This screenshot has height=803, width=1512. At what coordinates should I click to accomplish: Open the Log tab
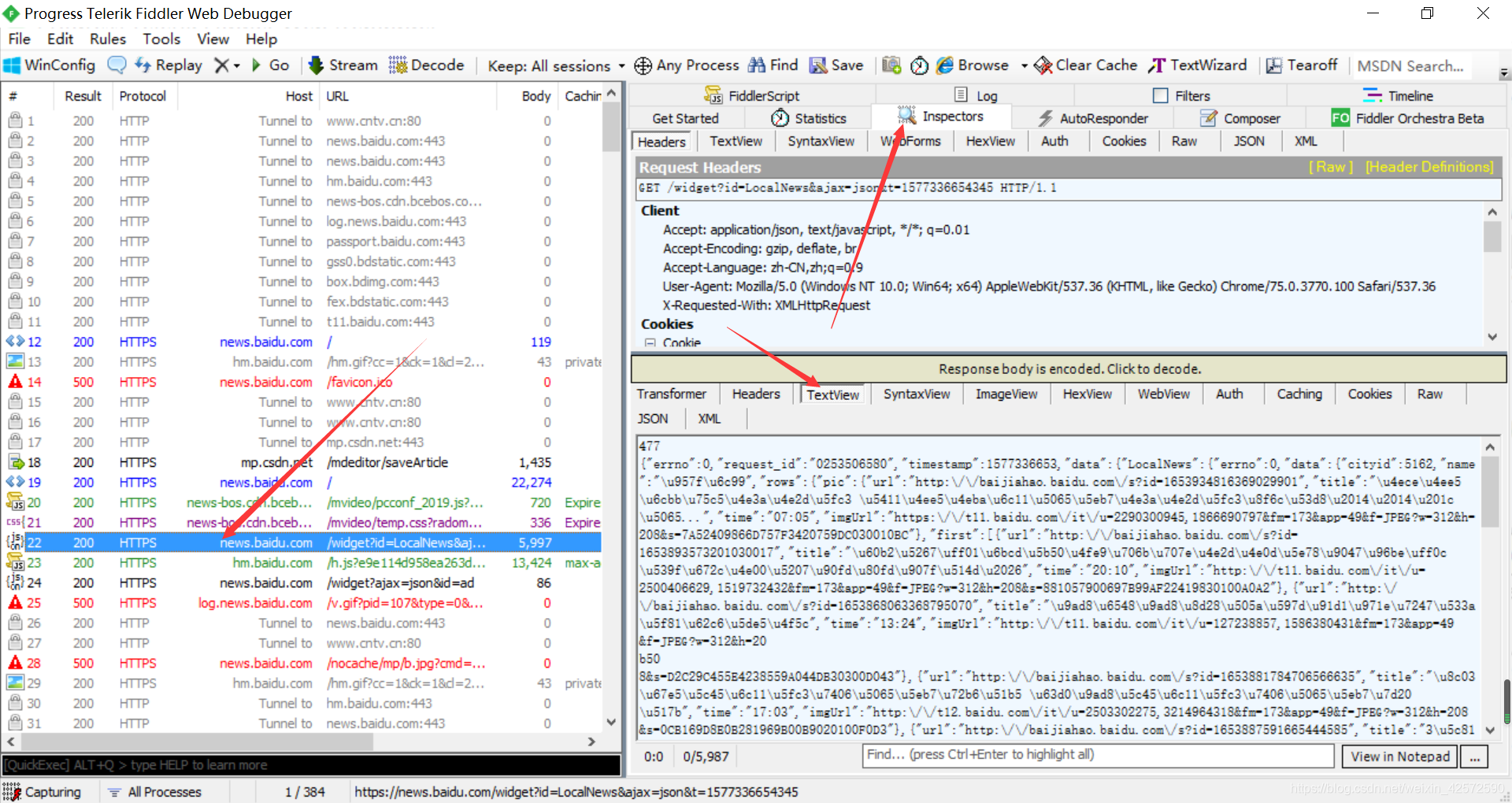[976, 95]
